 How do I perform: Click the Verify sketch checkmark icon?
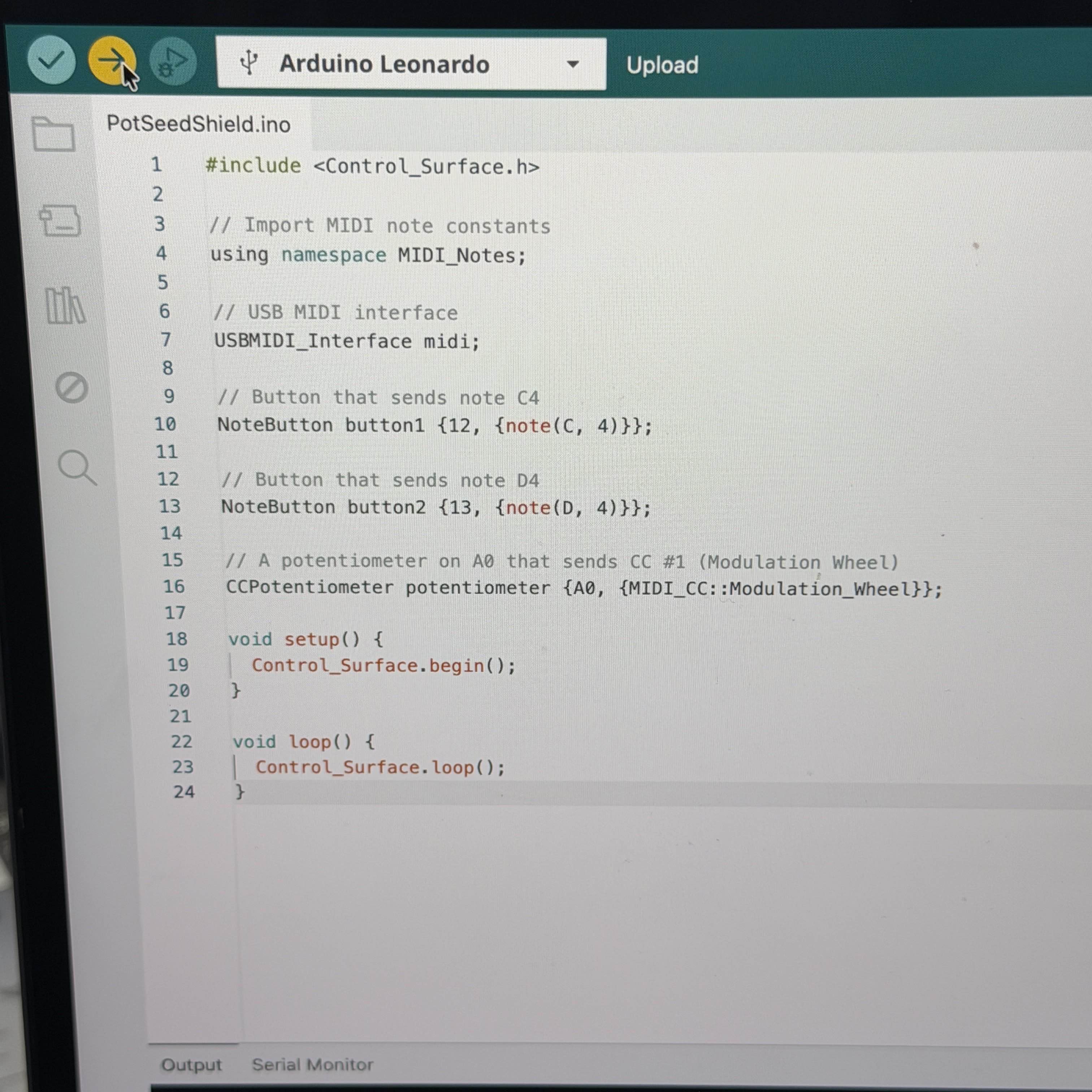coord(51,62)
